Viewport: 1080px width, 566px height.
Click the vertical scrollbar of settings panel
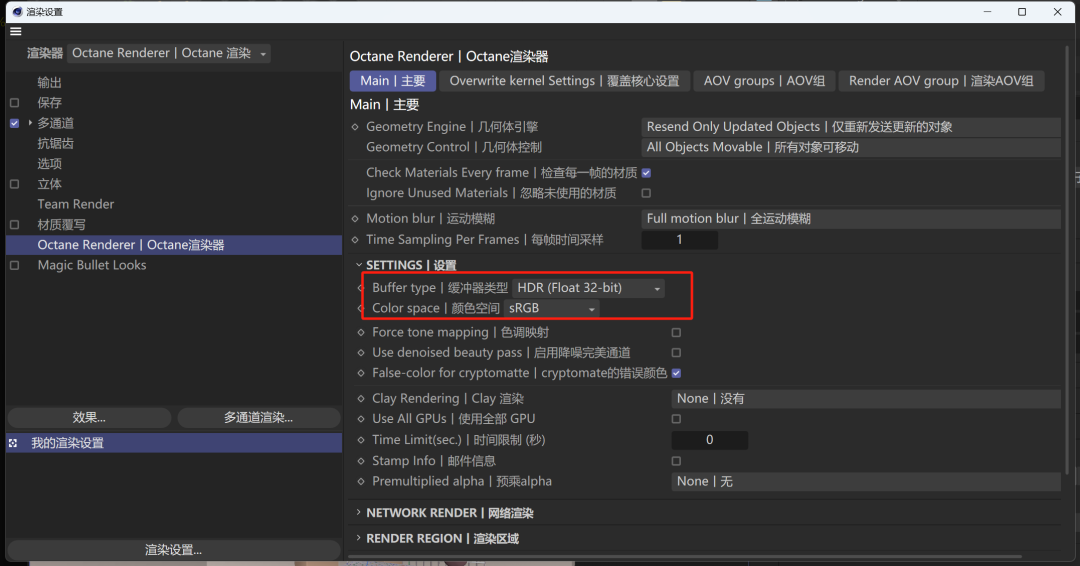(1068, 260)
